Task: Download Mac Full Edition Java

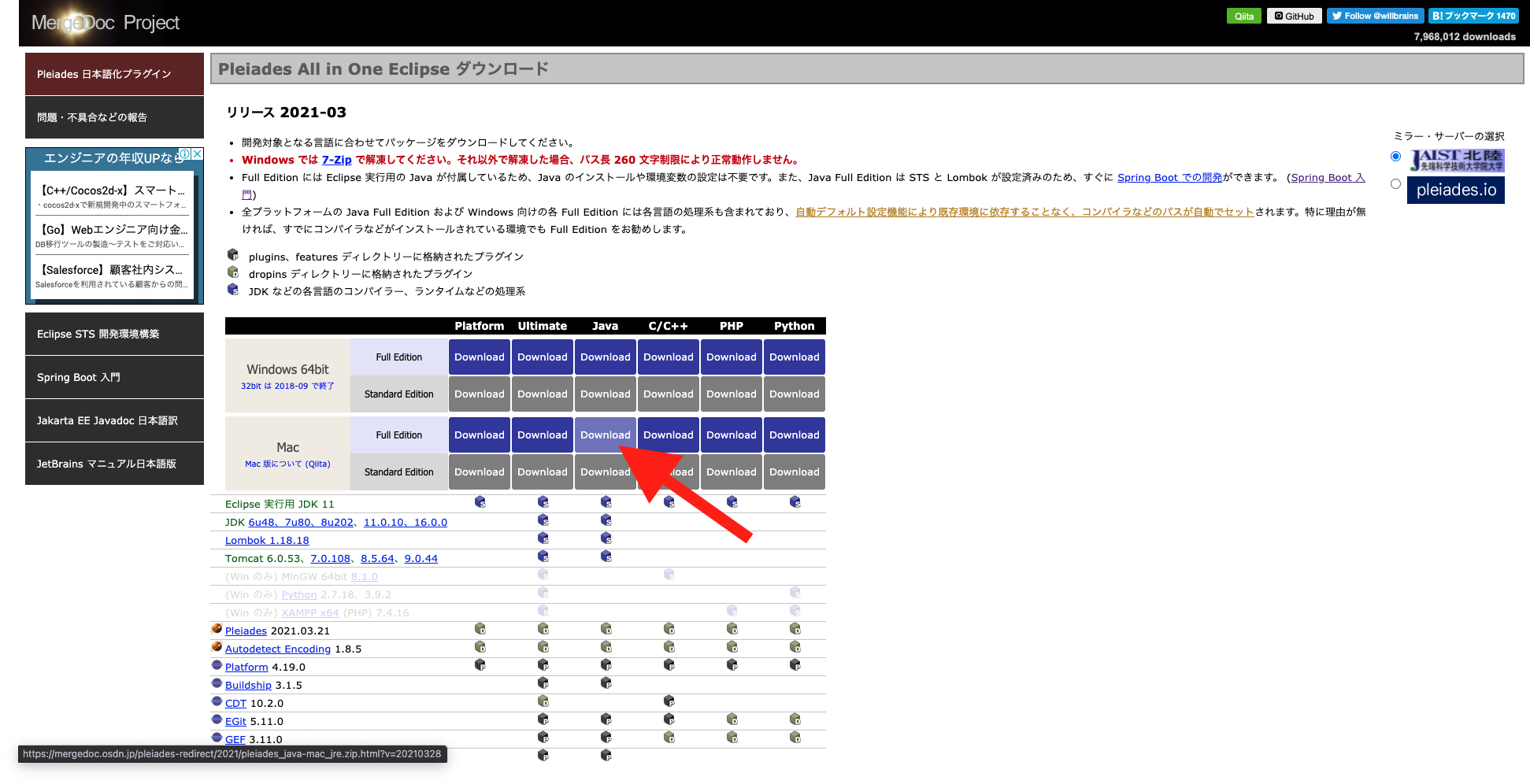Action: click(x=606, y=435)
